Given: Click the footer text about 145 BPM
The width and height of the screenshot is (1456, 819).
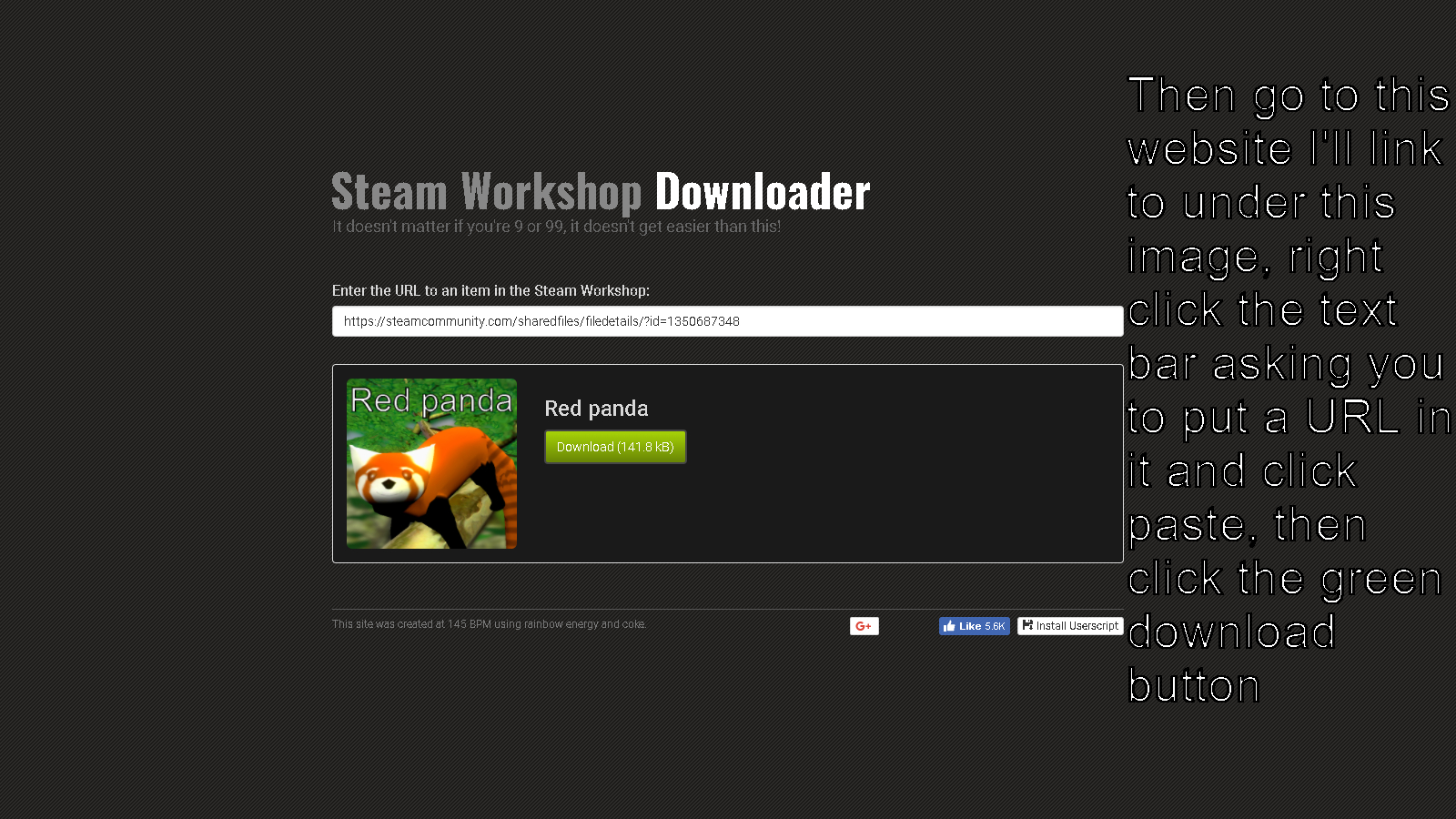Looking at the screenshot, I should 489,624.
